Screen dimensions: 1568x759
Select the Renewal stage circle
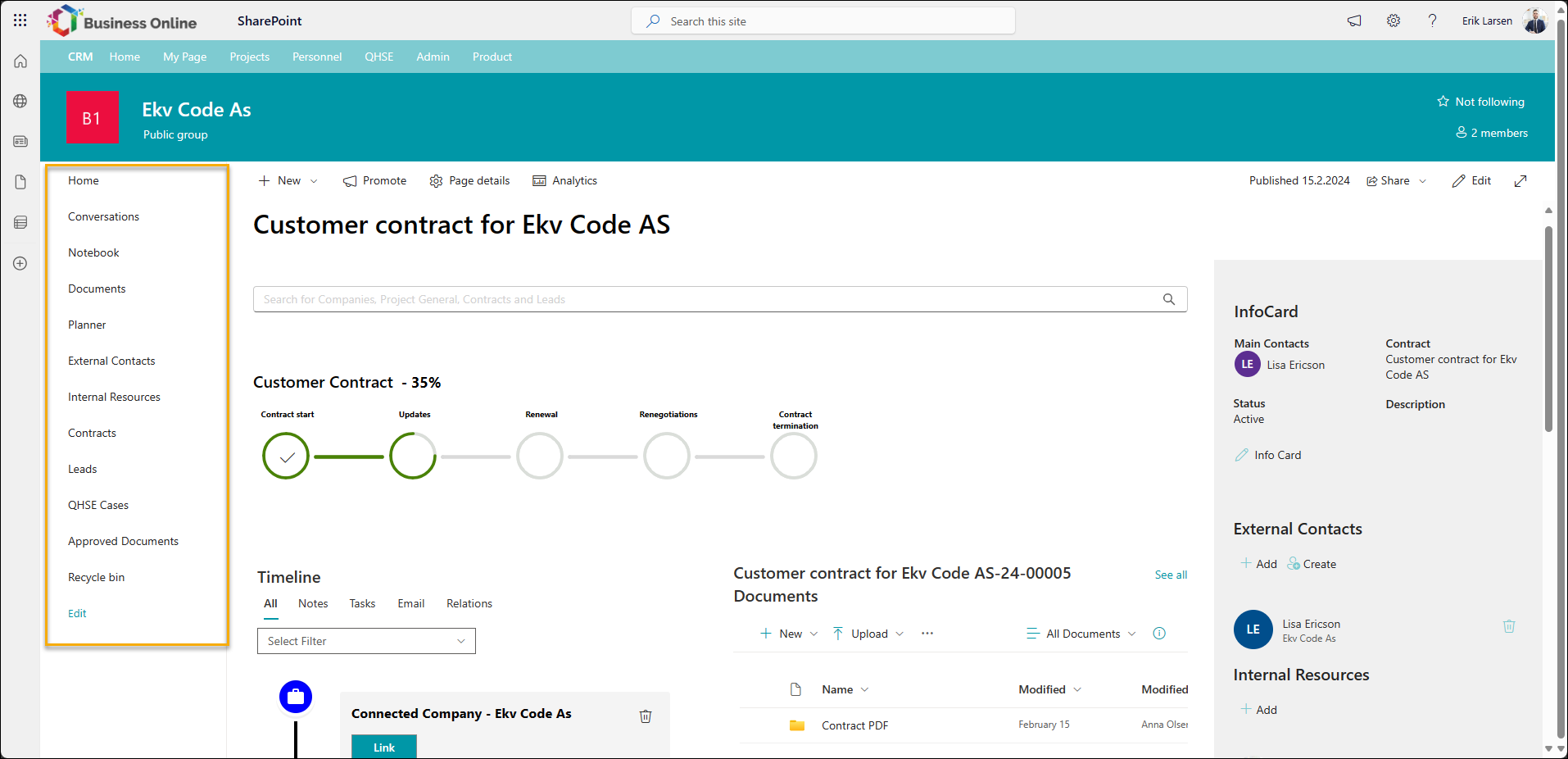(540, 456)
